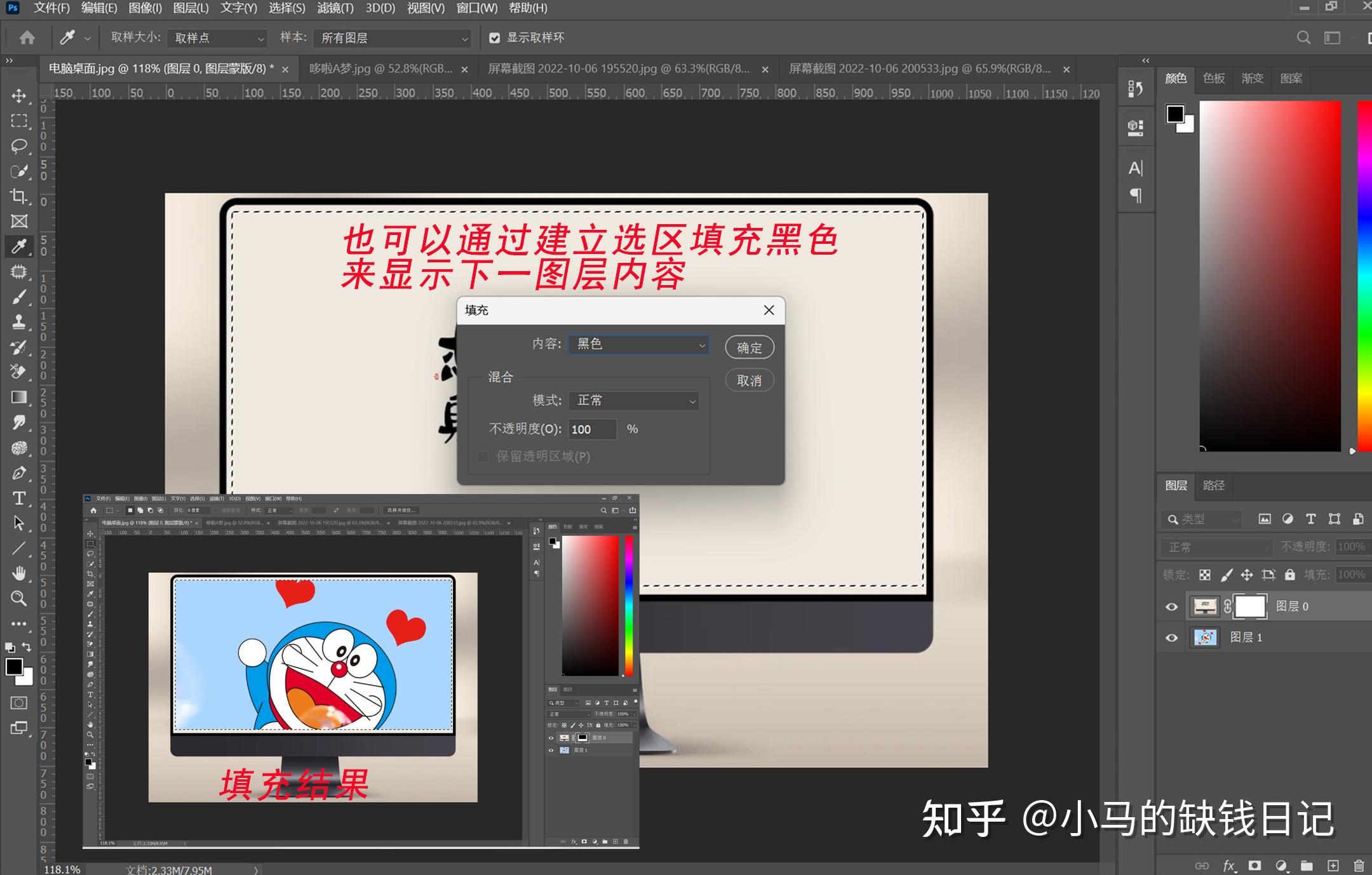Open the 样本 所有图层 dropdown
The image size is (1372, 875).
393,38
